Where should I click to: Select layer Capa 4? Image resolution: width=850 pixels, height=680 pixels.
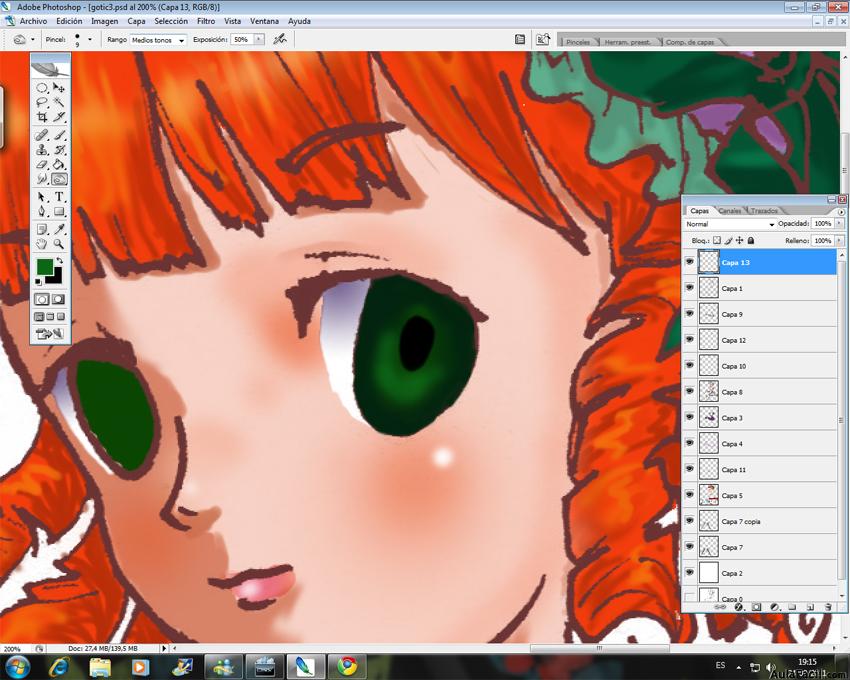pos(767,444)
